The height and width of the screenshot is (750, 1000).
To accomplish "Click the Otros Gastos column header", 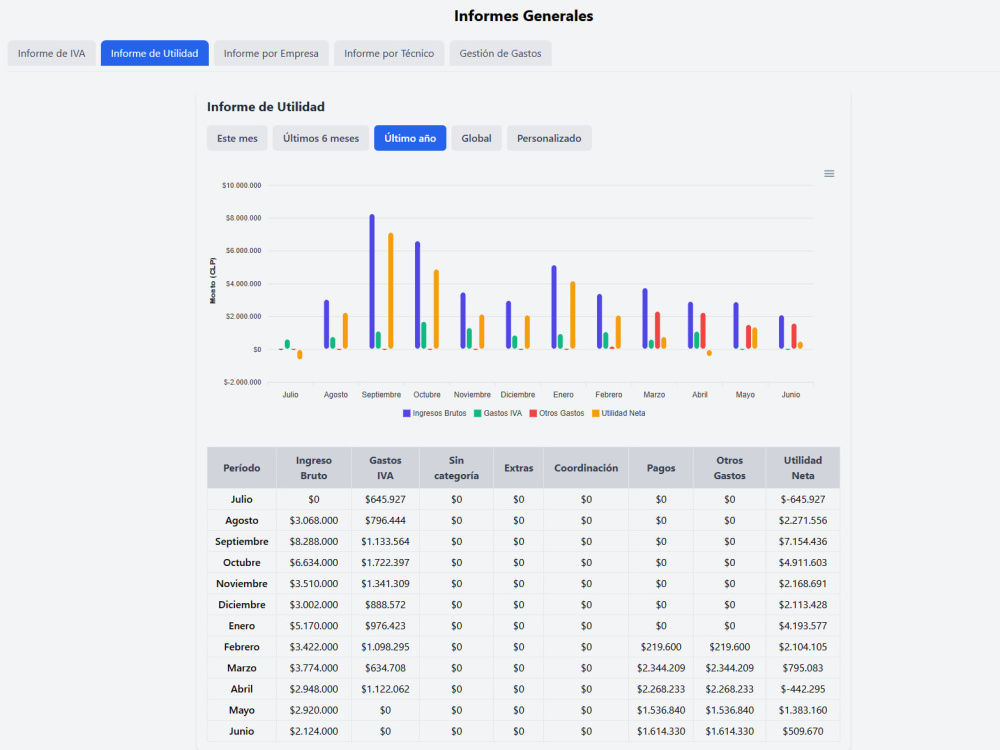I will point(730,468).
